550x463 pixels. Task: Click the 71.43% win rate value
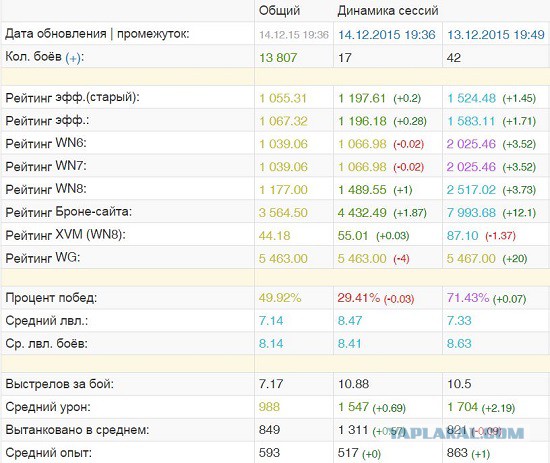coord(468,298)
